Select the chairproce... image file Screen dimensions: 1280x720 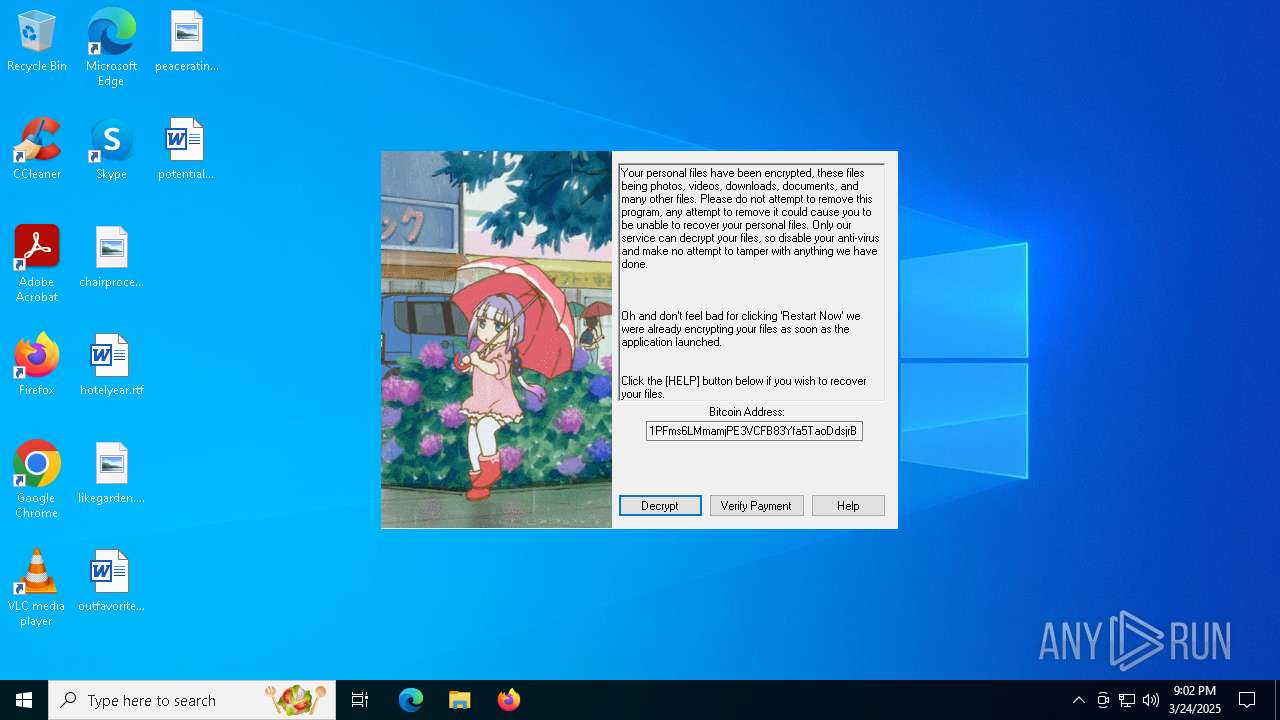click(111, 258)
